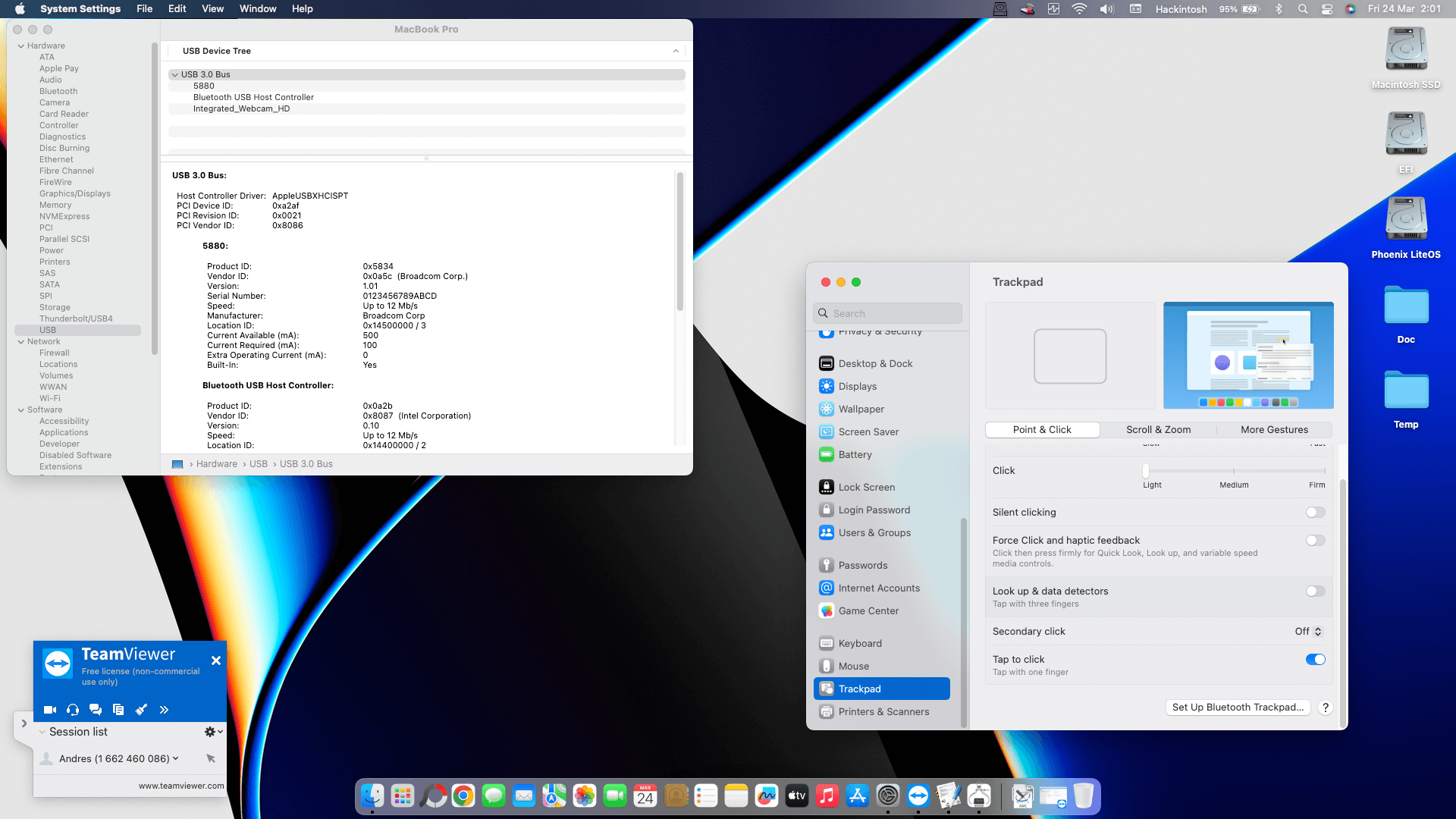Collapse the Hardware tree in System Information
Screen dimensions: 1456x819
(x=21, y=46)
